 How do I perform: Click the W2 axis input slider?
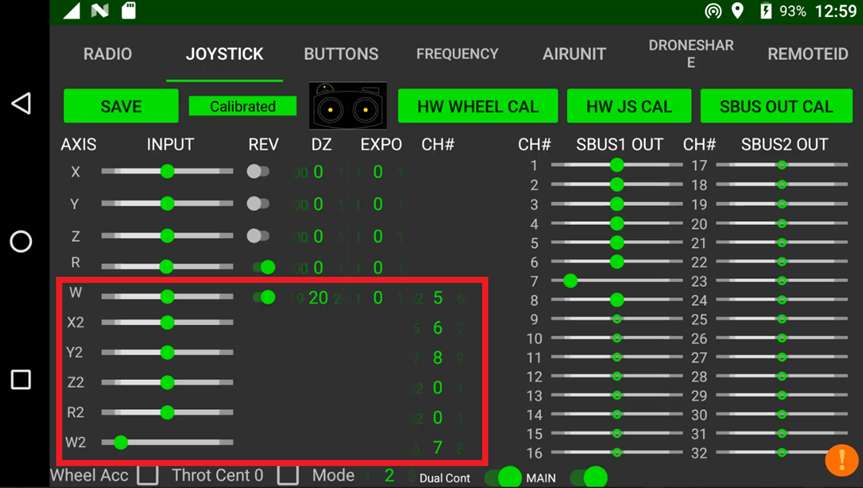167,442
